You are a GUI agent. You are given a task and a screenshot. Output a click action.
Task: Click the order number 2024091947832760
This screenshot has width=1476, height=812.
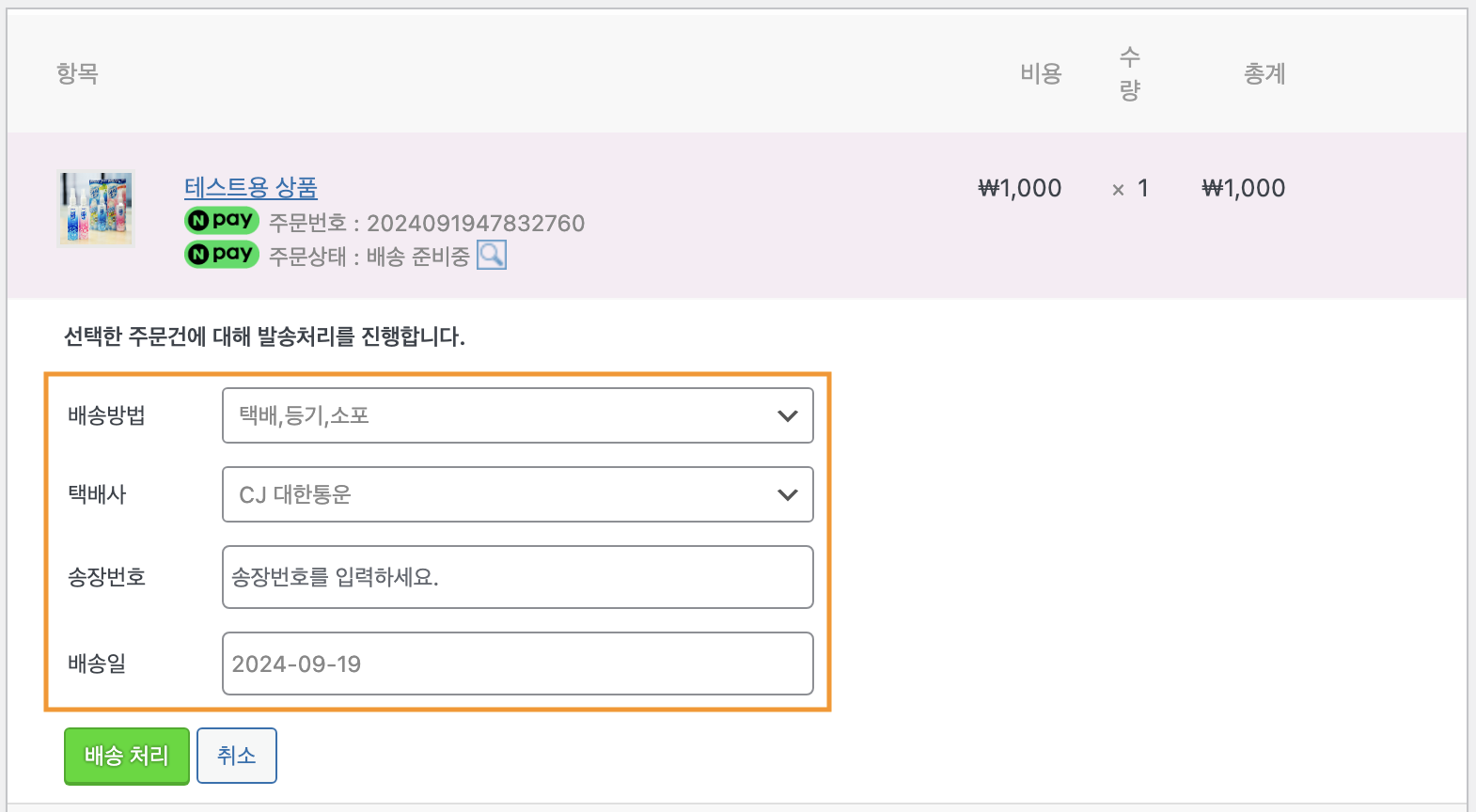(x=476, y=224)
